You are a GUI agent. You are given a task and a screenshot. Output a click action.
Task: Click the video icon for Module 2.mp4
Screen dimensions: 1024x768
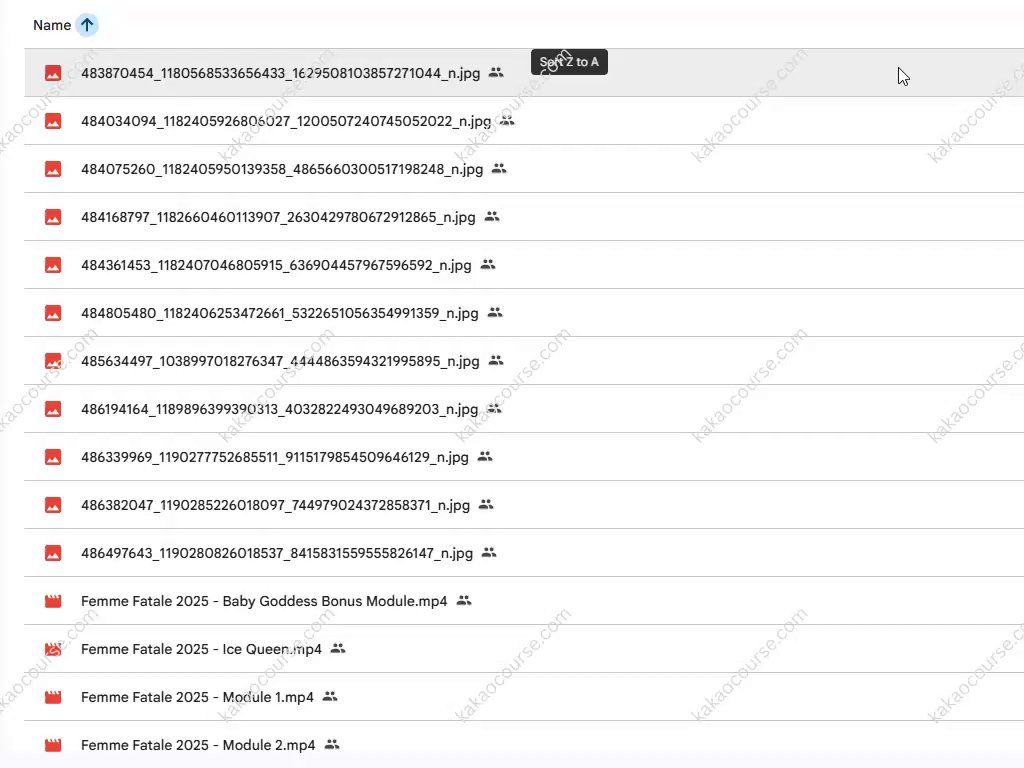pyautogui.click(x=53, y=745)
